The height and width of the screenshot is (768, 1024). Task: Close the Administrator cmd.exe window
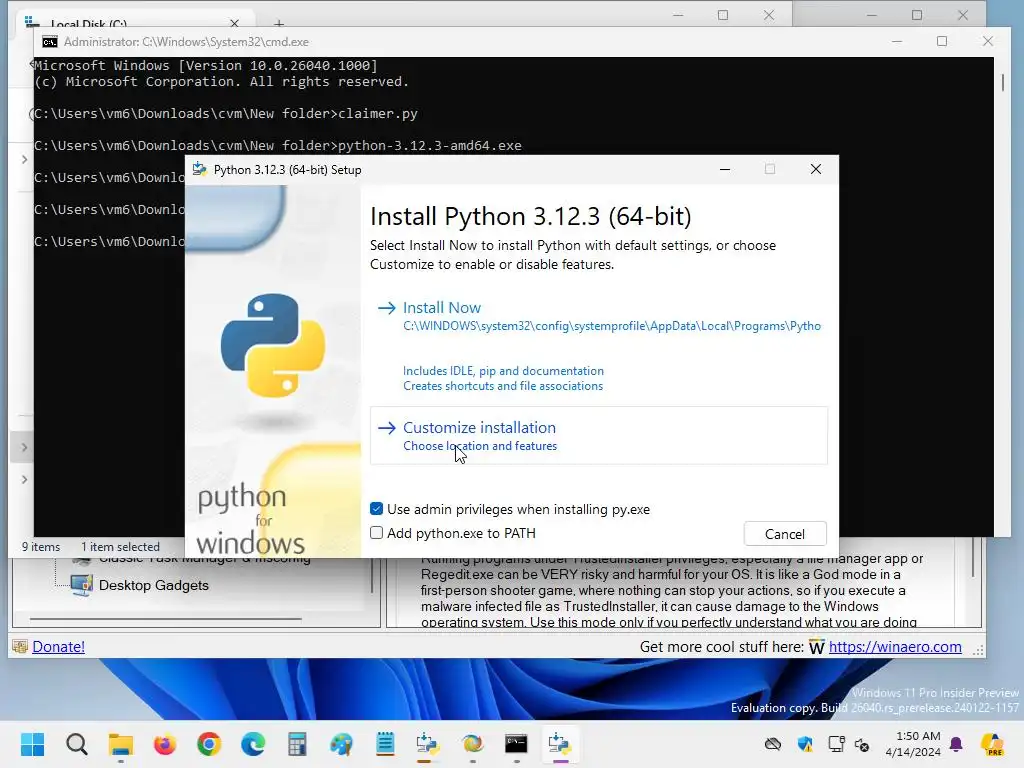click(987, 41)
